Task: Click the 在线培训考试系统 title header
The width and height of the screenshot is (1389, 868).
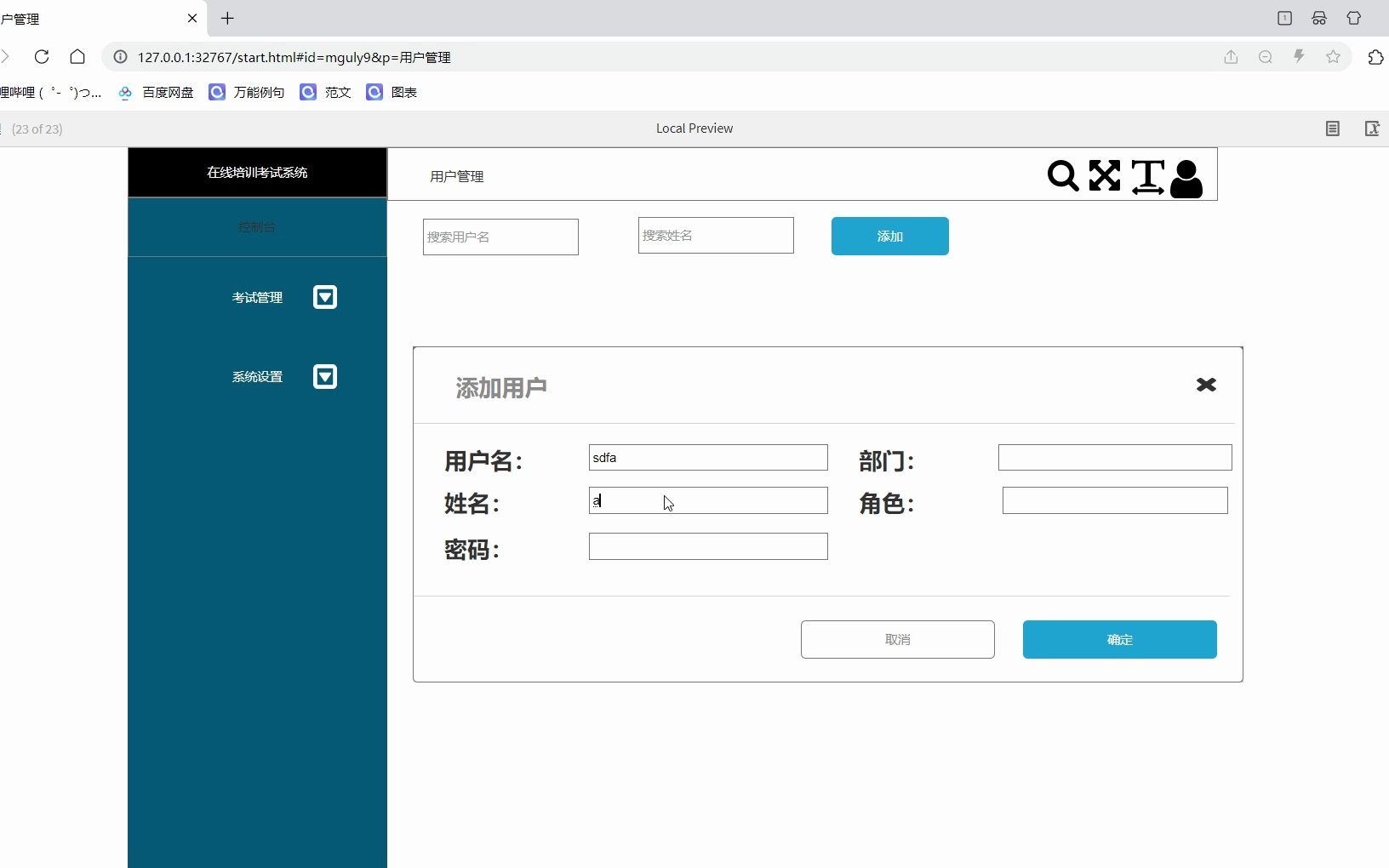Action: pyautogui.click(x=257, y=172)
